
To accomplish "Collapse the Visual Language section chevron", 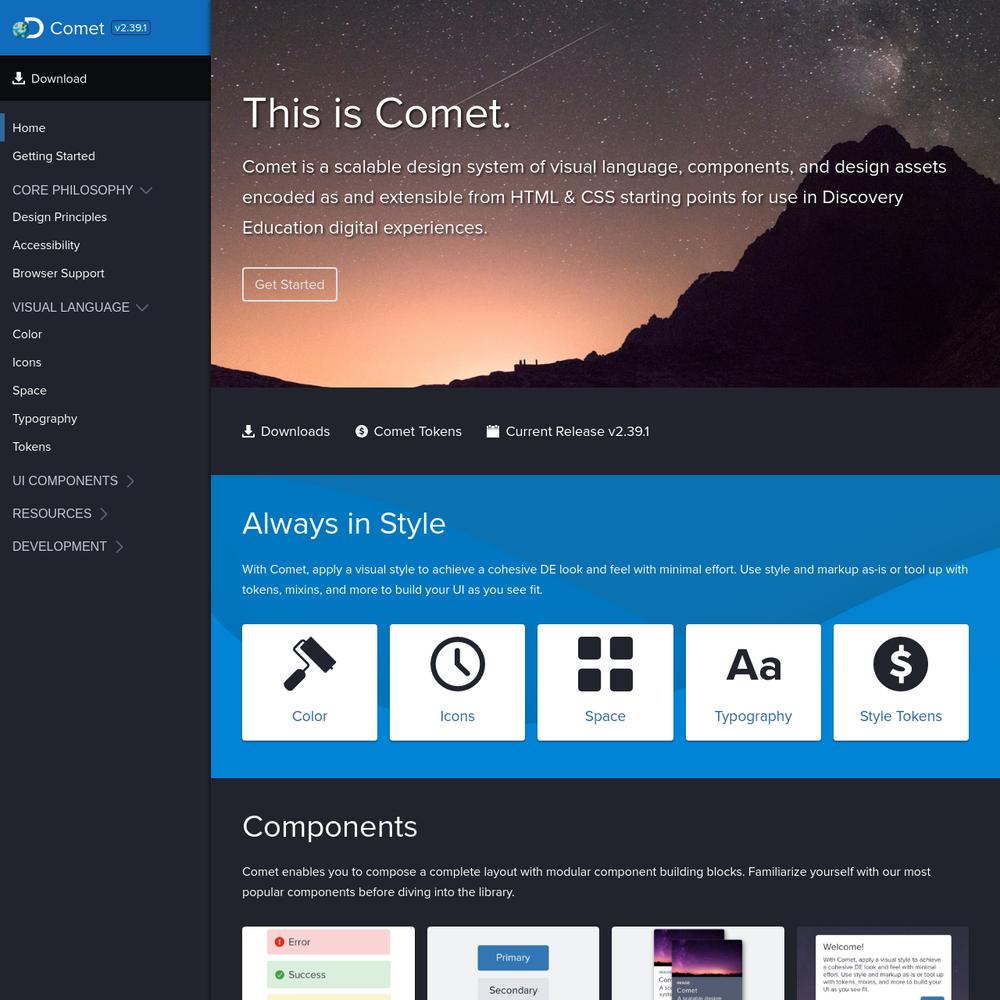I will pyautogui.click(x=142, y=307).
